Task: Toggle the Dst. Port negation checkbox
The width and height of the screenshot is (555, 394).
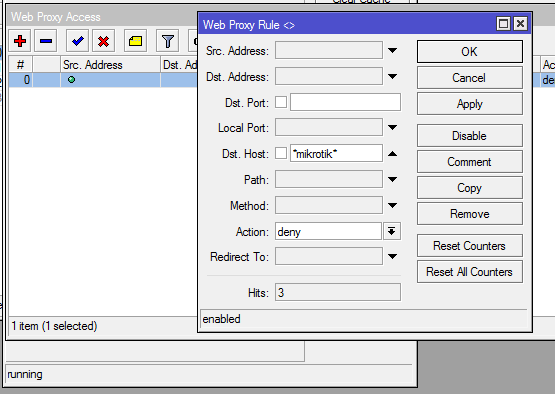Action: [x=281, y=102]
